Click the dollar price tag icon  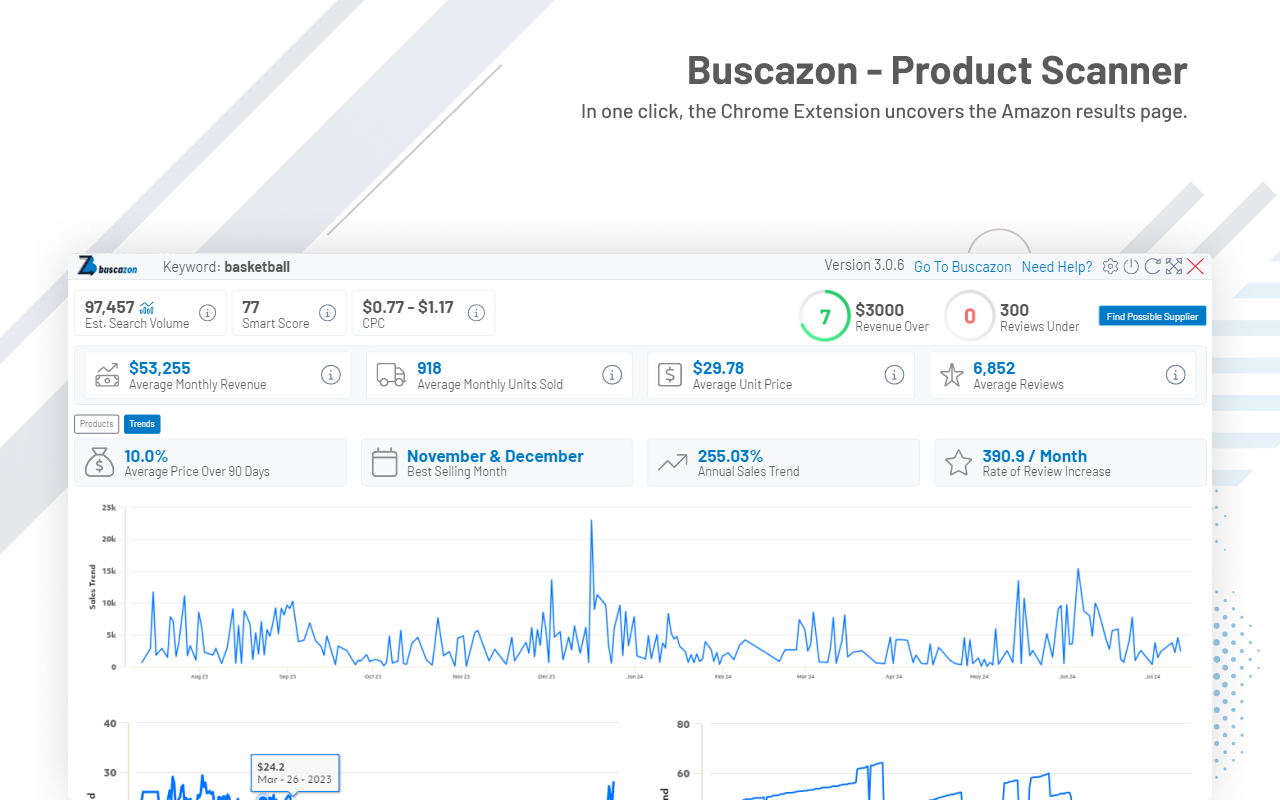669,375
